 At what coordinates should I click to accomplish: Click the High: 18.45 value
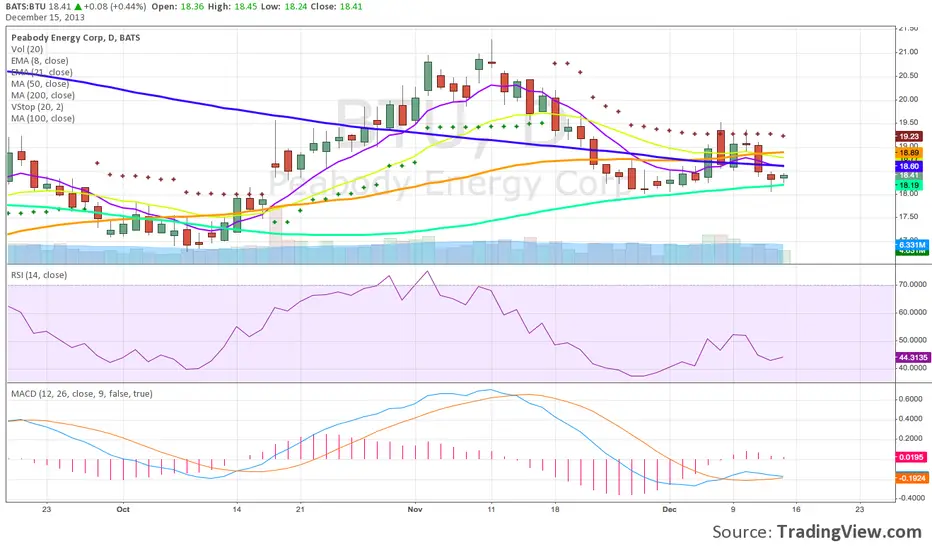(x=233, y=7)
